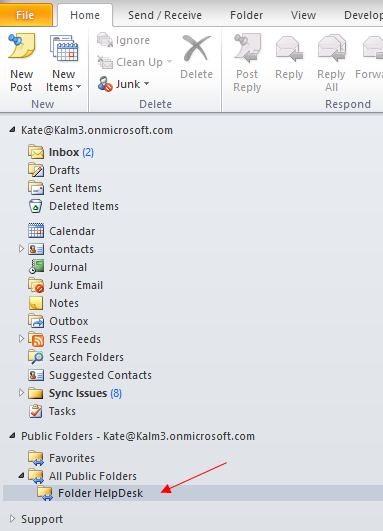Viewport: 383px width, 531px height.
Task: Select the Folder HelpDesk label
Action: point(101,493)
